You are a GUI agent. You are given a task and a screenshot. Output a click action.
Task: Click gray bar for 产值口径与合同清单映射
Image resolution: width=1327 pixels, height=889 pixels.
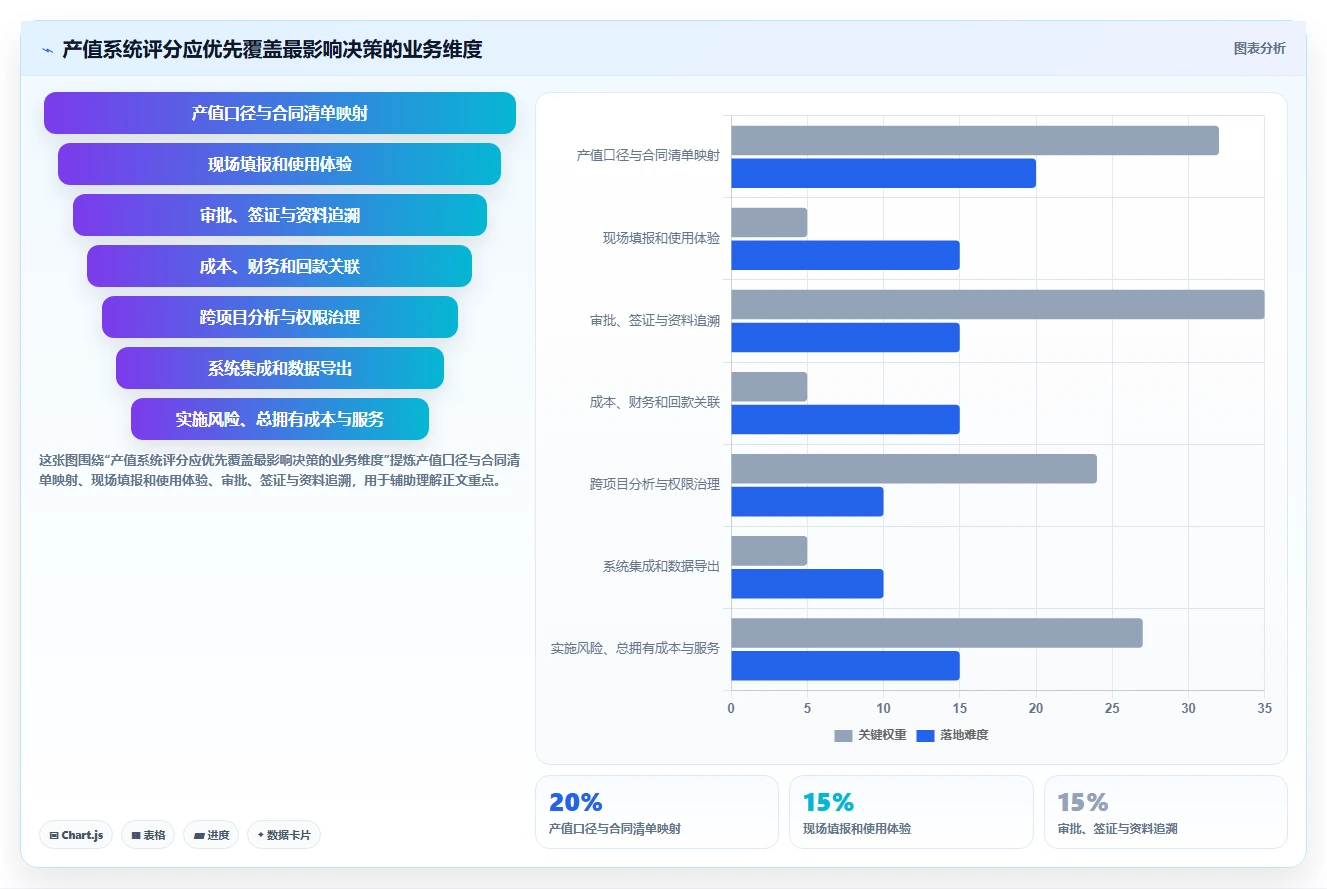click(x=975, y=140)
